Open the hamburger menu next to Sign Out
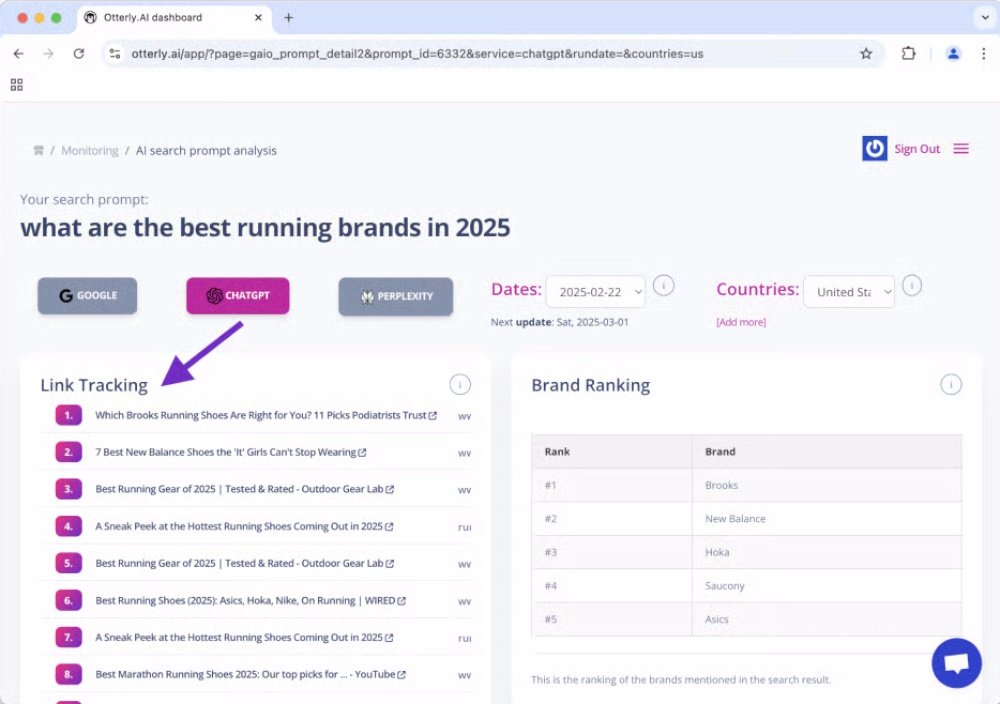Viewport: 1000px width, 704px height. tap(961, 149)
